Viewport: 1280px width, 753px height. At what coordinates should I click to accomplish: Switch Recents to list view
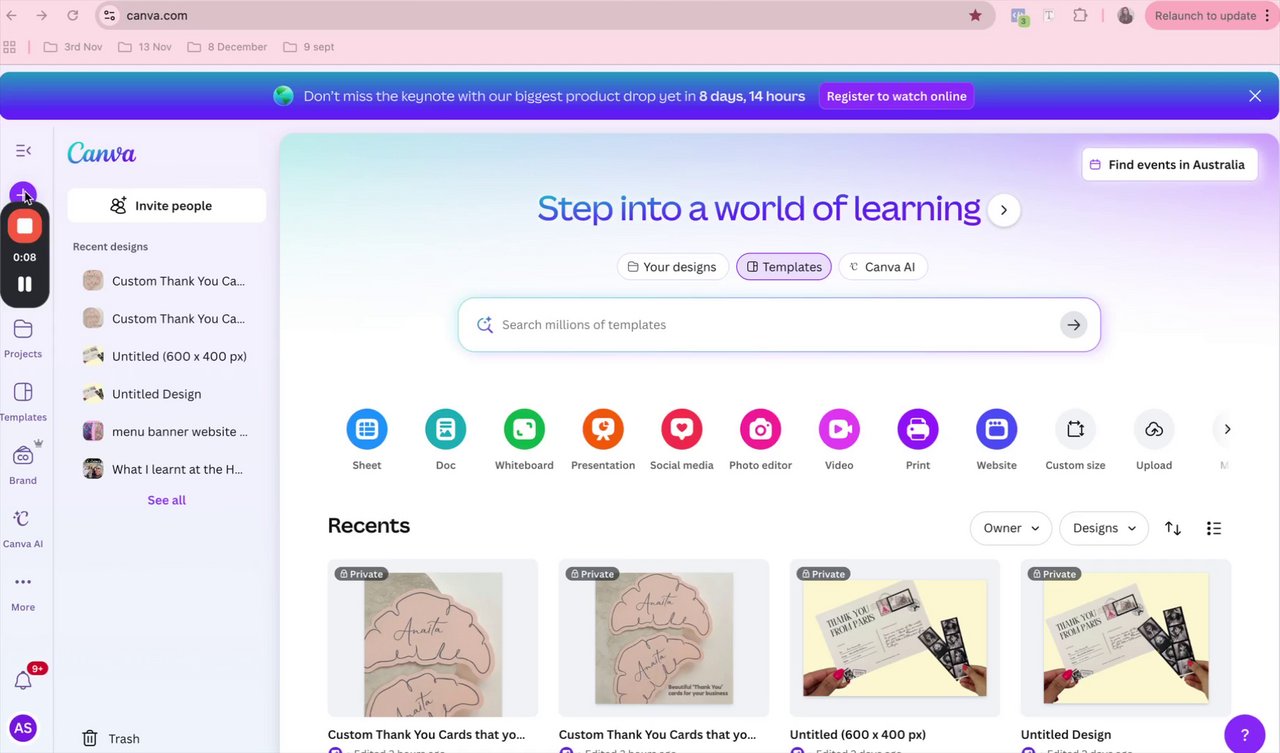(x=1214, y=528)
